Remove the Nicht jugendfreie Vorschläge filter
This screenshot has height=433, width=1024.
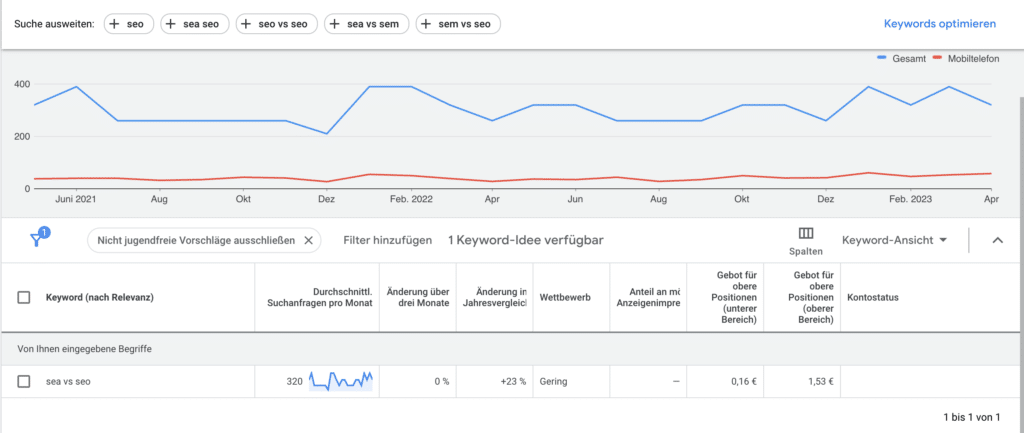pos(308,240)
